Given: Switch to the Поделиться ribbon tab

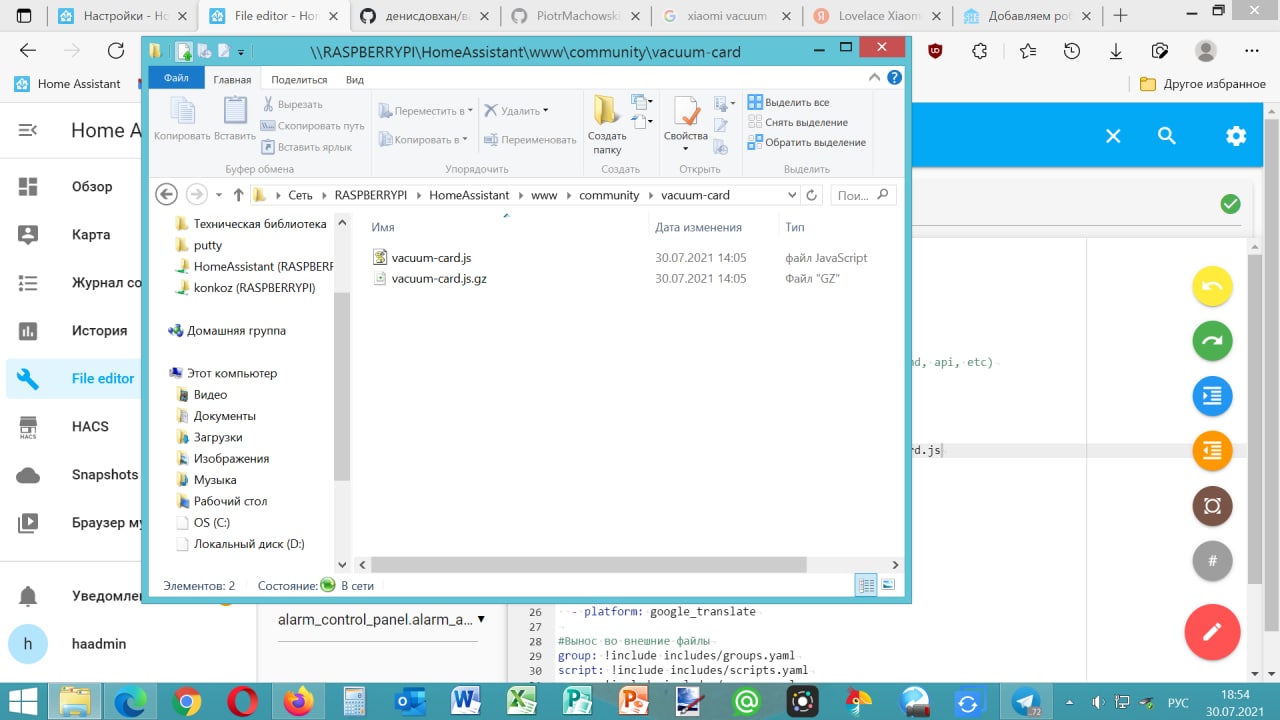Looking at the screenshot, I should [299, 80].
